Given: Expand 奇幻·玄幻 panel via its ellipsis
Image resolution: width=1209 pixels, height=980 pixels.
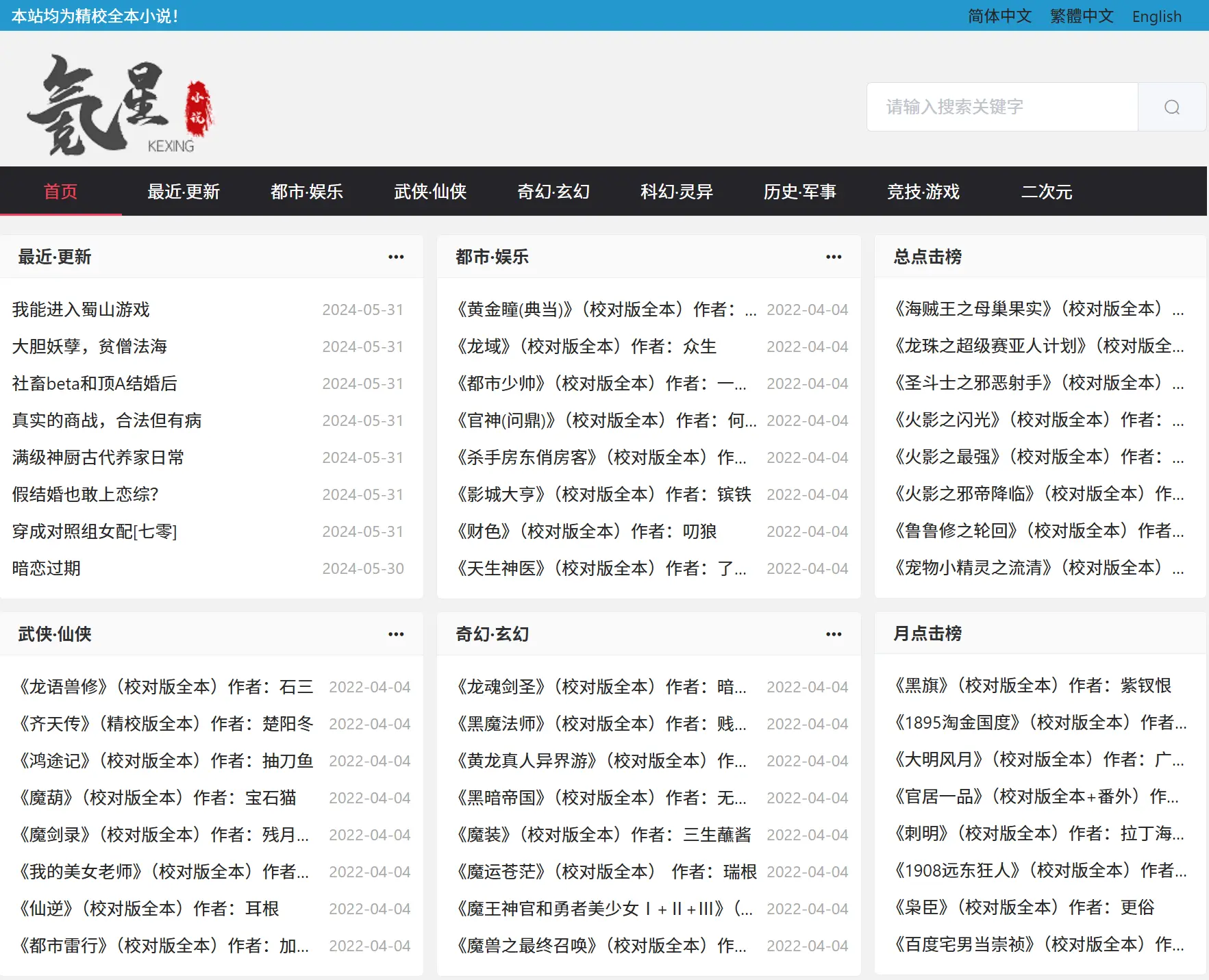Looking at the screenshot, I should [x=833, y=634].
